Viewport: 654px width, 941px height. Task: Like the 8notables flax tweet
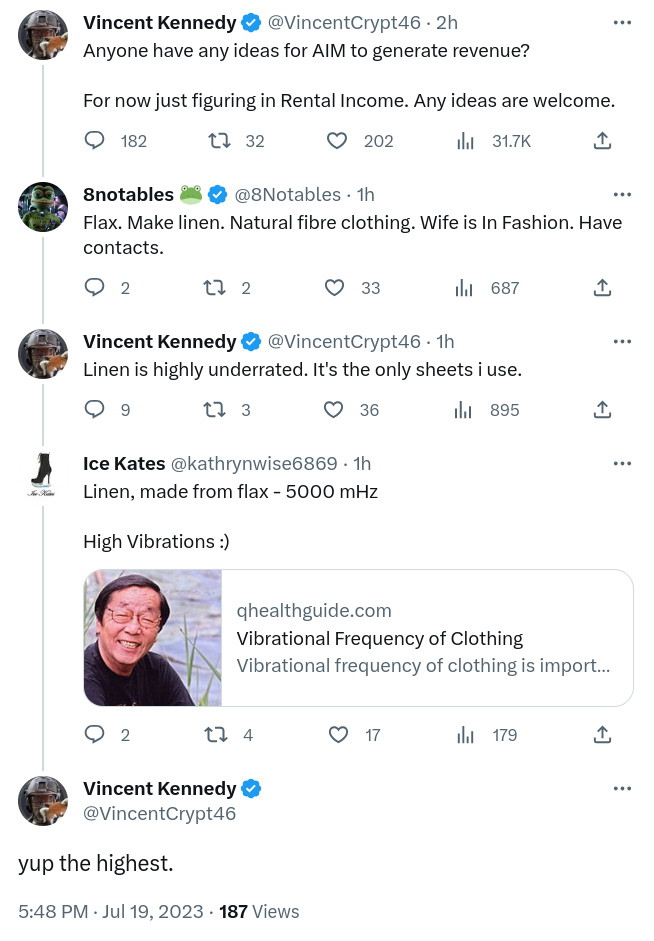tap(335, 288)
